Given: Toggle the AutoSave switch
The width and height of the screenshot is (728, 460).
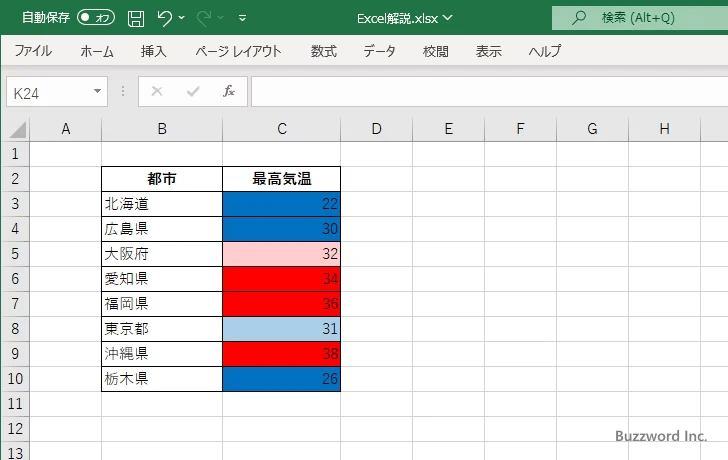Looking at the screenshot, I should coord(96,18).
